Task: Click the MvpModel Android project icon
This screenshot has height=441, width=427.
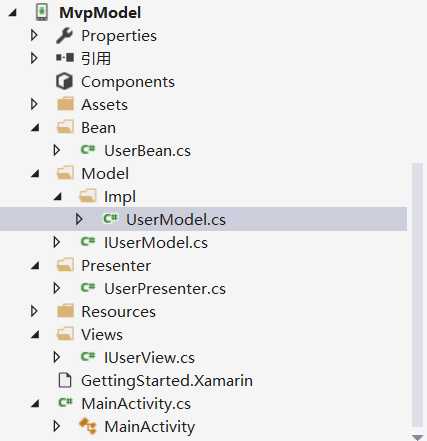Action: (42, 13)
